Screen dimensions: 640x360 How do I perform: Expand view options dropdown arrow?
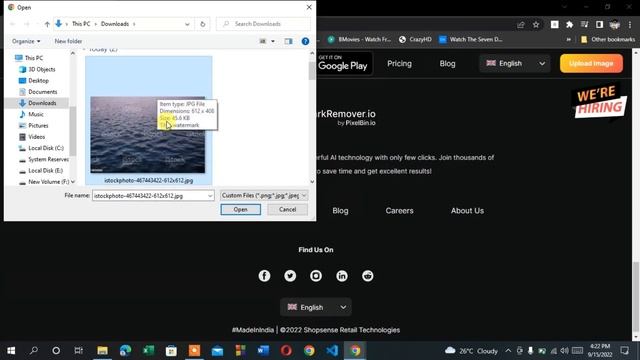click(x=273, y=41)
